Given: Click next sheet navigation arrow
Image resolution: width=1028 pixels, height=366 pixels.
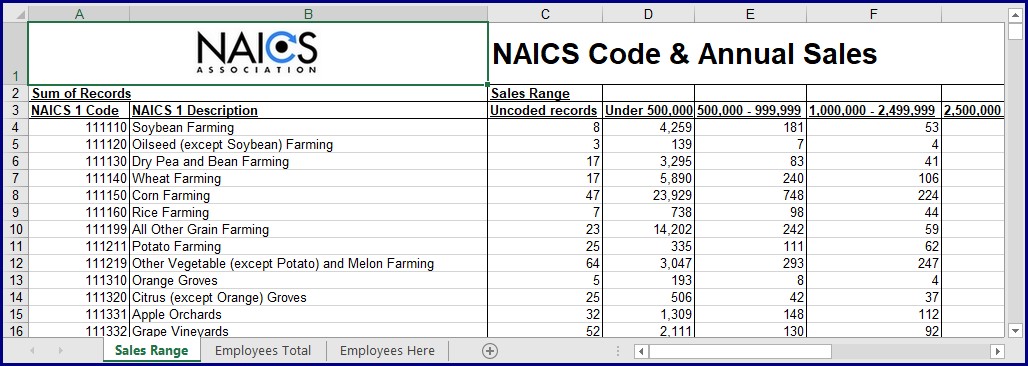Looking at the screenshot, I should click(60, 351).
